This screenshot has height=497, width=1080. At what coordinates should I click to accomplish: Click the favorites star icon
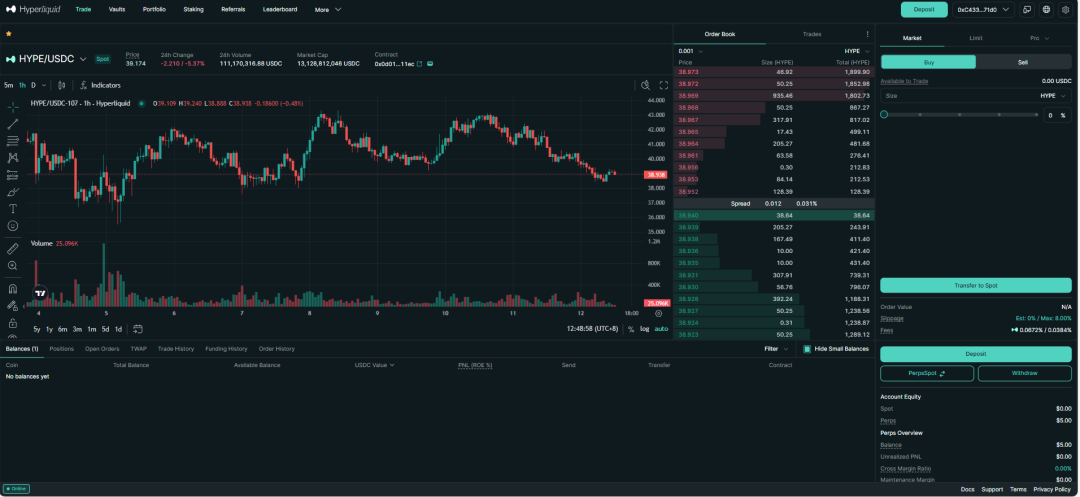(x=8, y=33)
